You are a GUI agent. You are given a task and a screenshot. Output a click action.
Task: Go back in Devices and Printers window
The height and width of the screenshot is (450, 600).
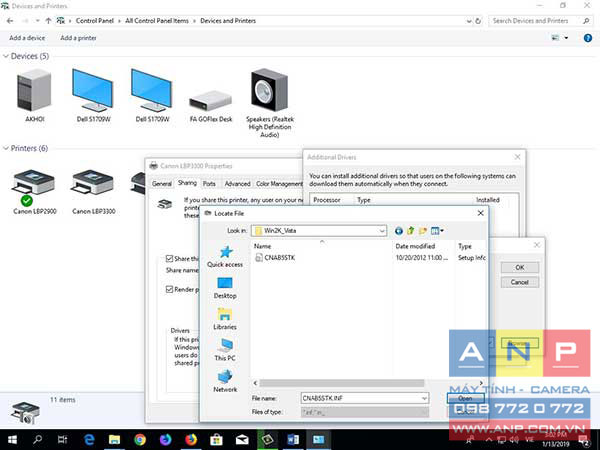pos(10,21)
